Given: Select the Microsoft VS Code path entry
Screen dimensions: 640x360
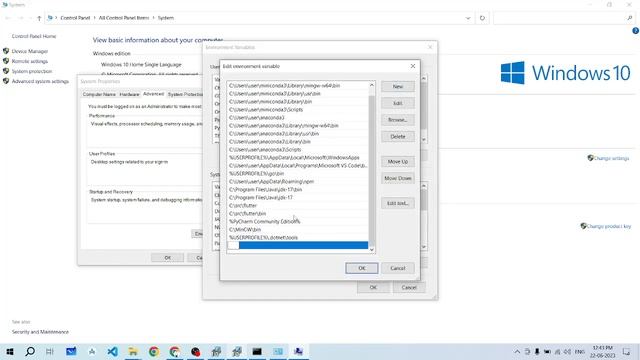Looking at the screenshot, I should point(298,166).
